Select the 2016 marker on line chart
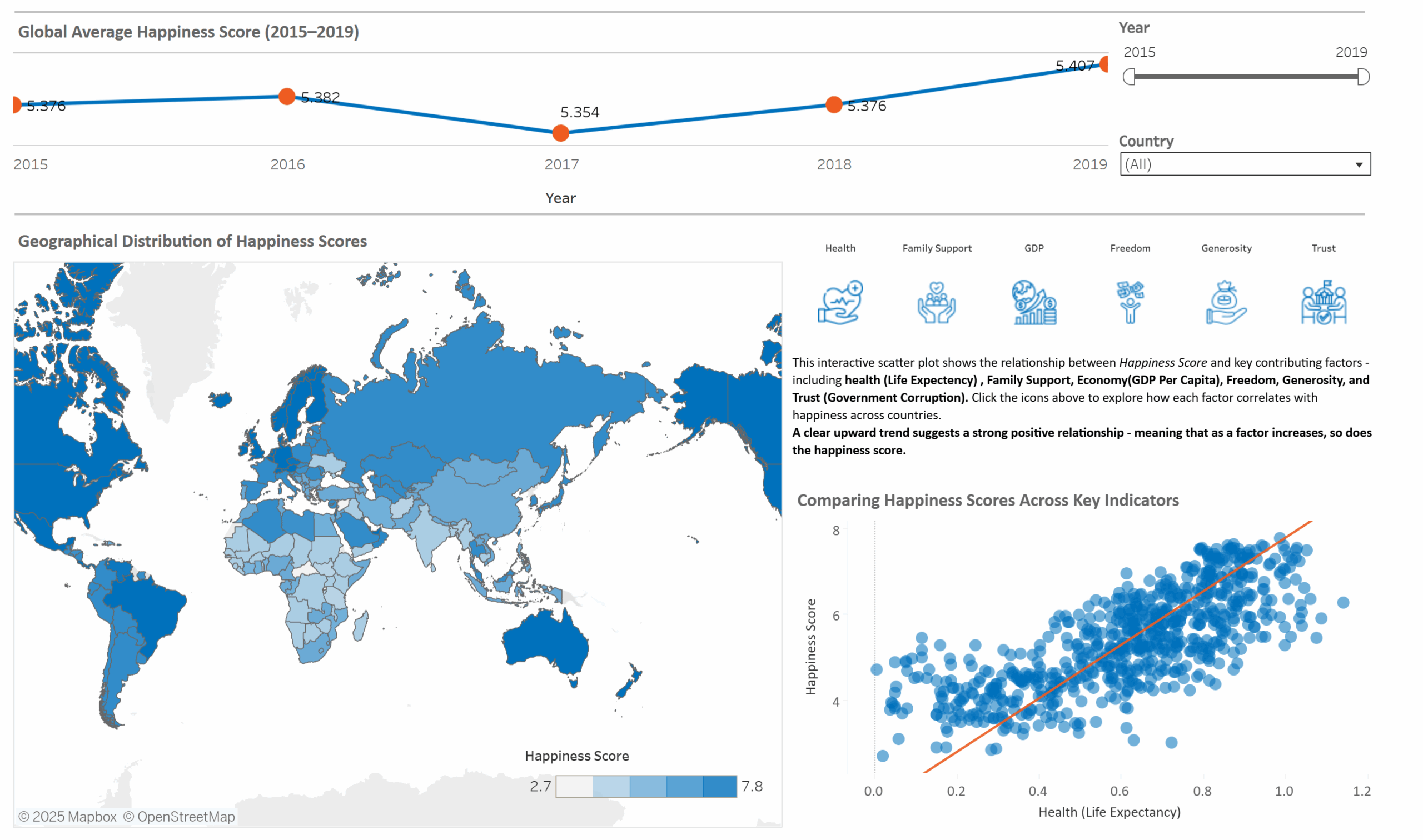1423x840 pixels. click(287, 96)
